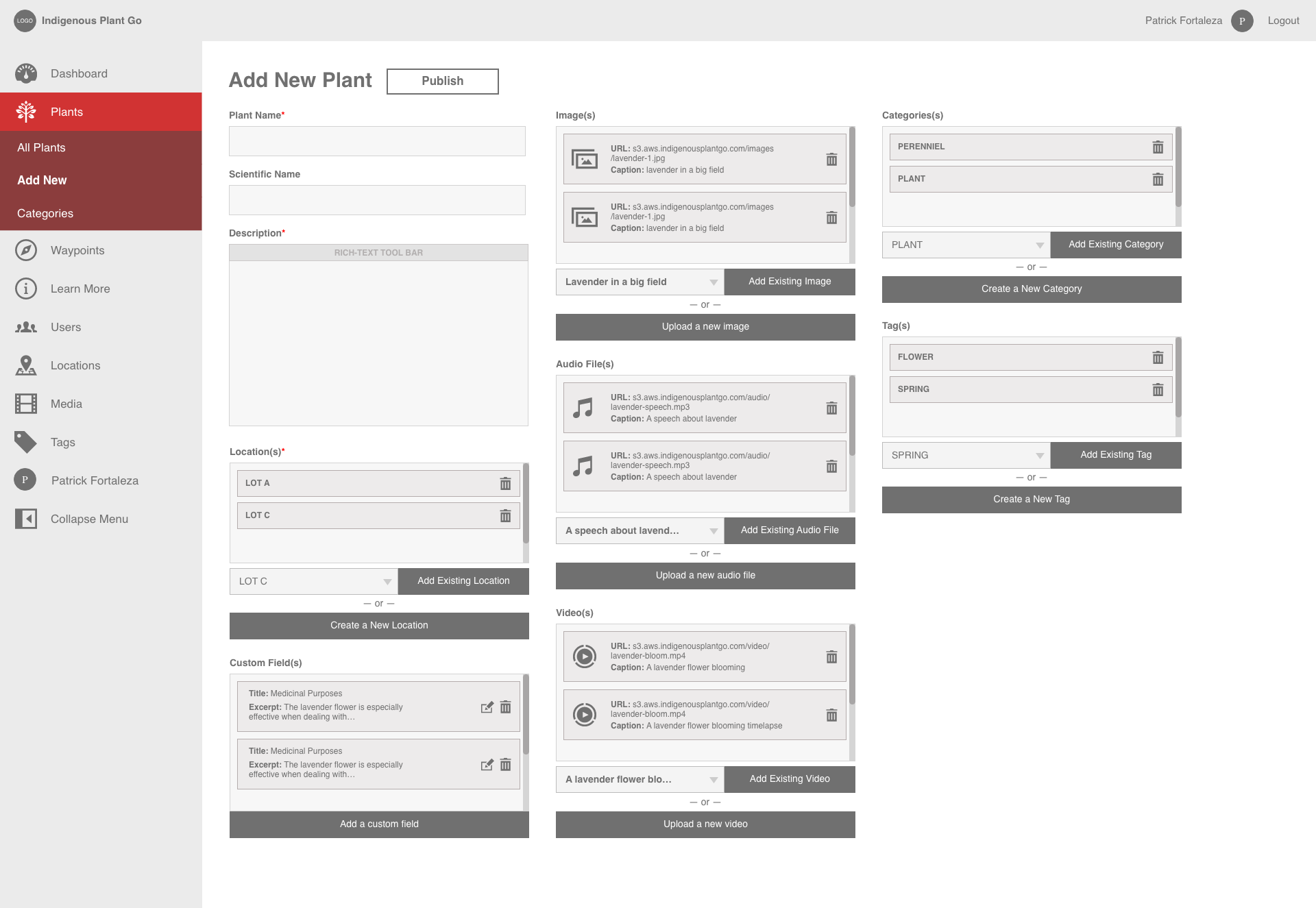This screenshot has width=1316, height=908.
Task: Delete the lavender flower blooming timelapse video
Action: click(x=831, y=715)
